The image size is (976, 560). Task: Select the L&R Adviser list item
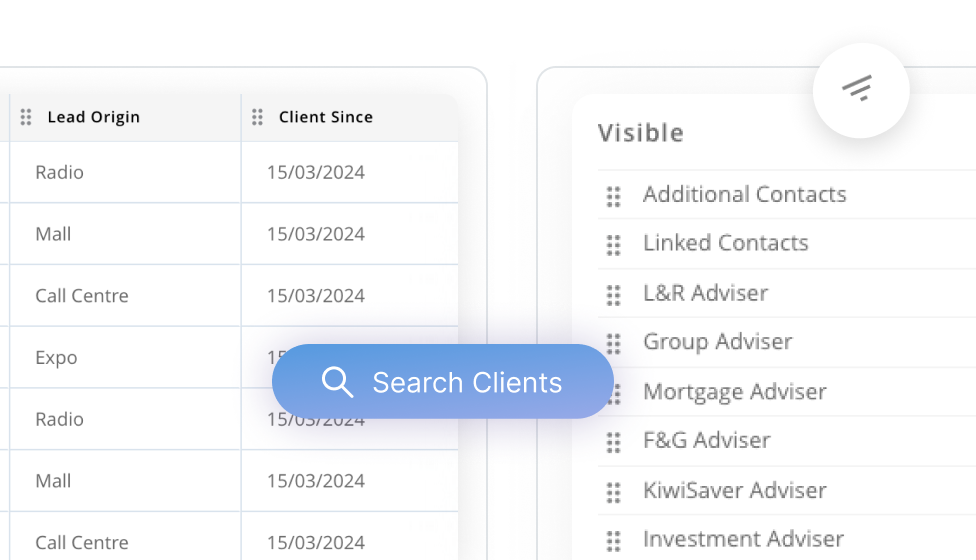coord(787,293)
